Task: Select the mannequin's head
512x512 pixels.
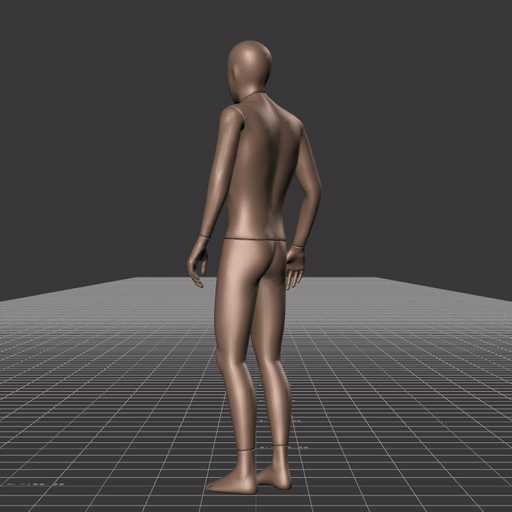Action: (250, 70)
